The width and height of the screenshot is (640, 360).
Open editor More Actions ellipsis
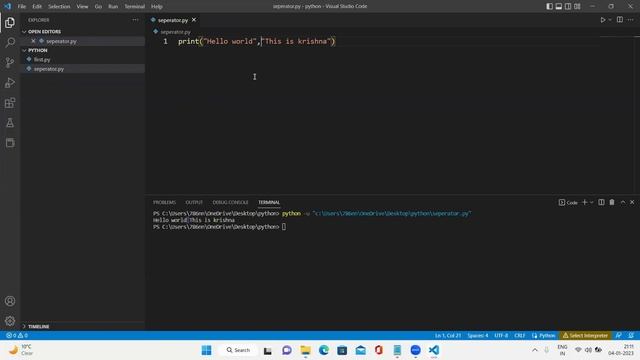coord(631,20)
